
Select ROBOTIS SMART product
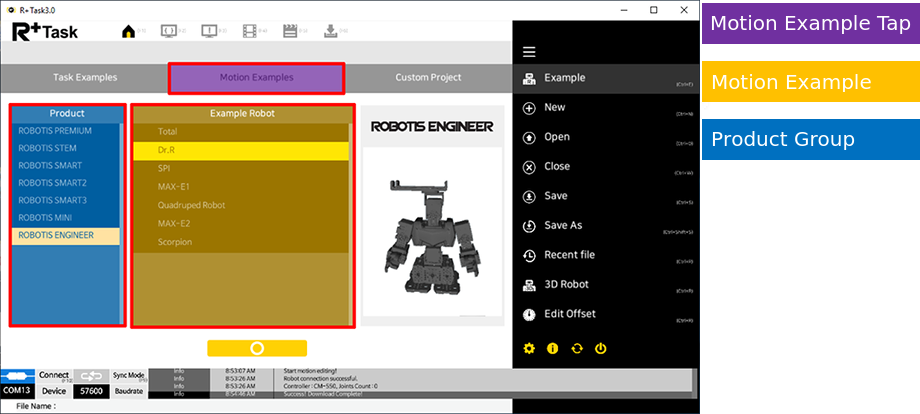pyautogui.click(x=66, y=165)
